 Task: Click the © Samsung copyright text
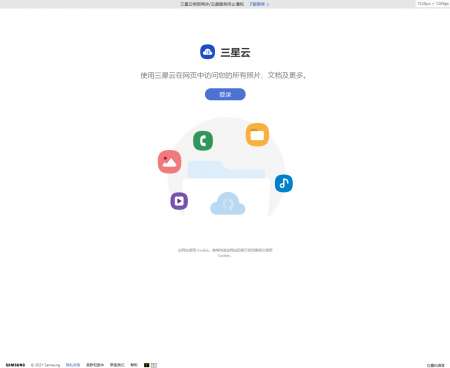click(45, 365)
